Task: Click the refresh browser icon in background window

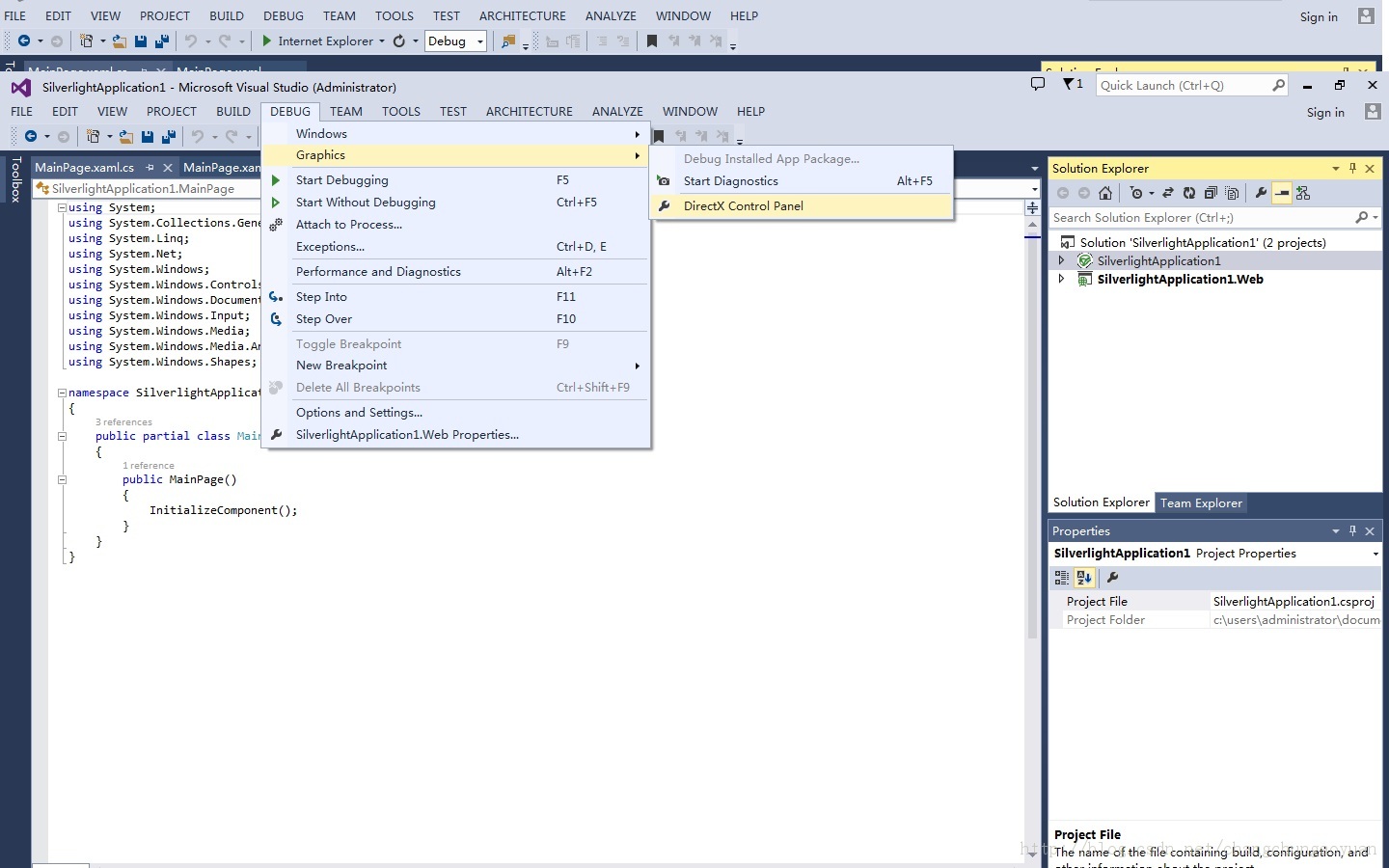Action: pos(398,41)
